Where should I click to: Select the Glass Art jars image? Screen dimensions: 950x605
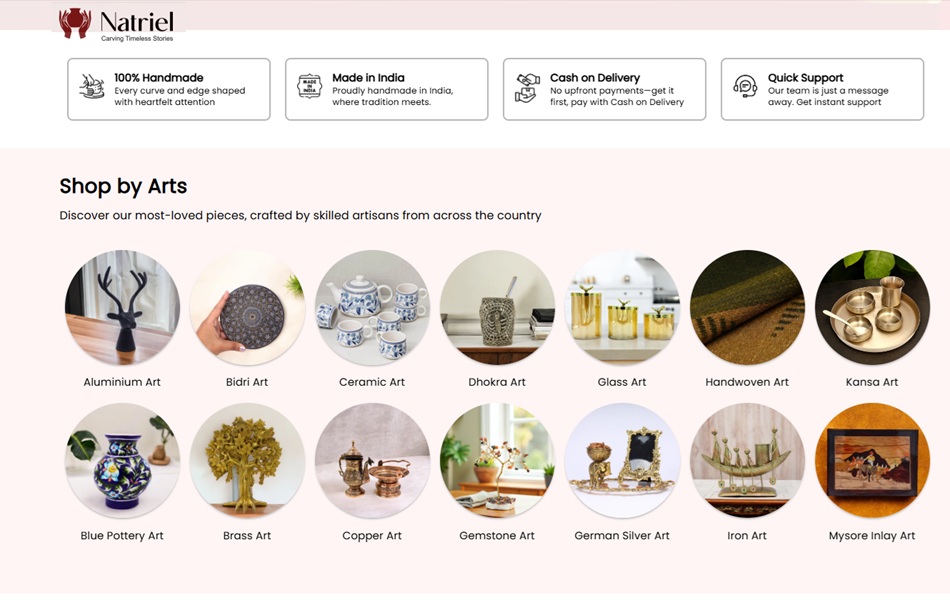pos(622,308)
